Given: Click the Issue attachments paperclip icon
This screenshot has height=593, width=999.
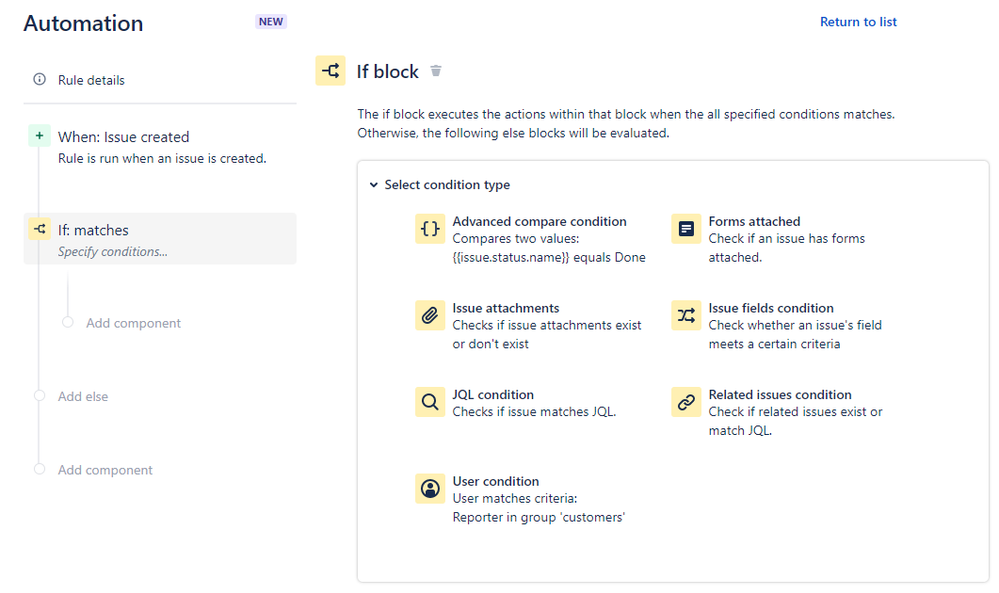Looking at the screenshot, I should pos(430,315).
